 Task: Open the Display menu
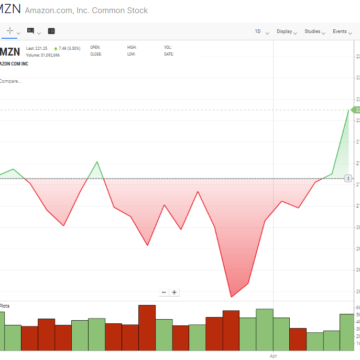pos(286,32)
